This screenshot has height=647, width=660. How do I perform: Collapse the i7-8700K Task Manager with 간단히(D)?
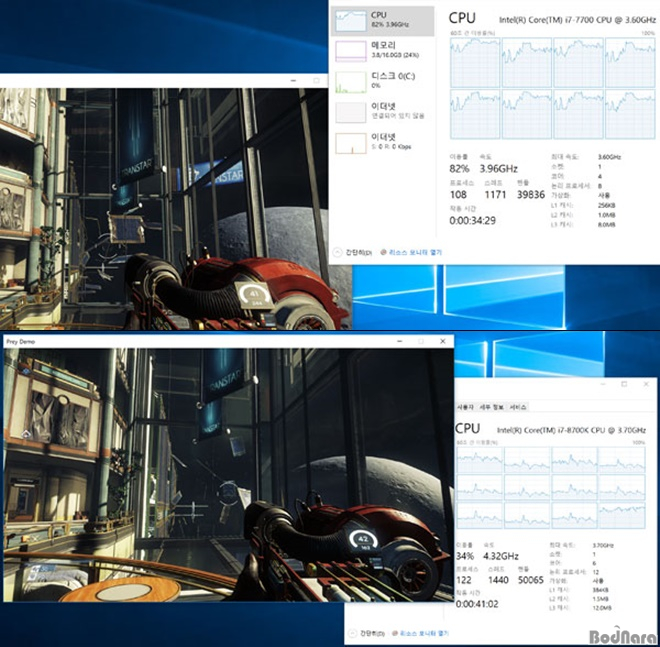367,634
